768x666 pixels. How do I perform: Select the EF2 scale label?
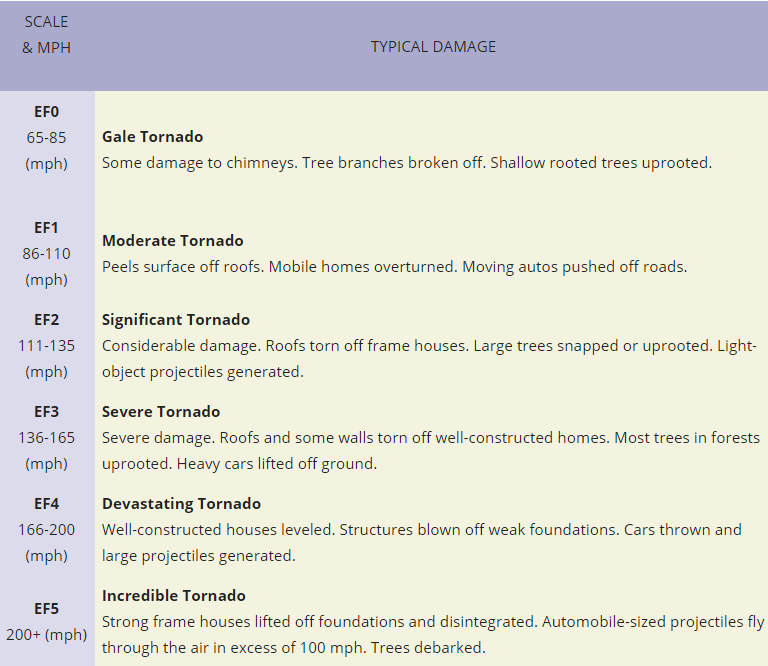(x=47, y=320)
